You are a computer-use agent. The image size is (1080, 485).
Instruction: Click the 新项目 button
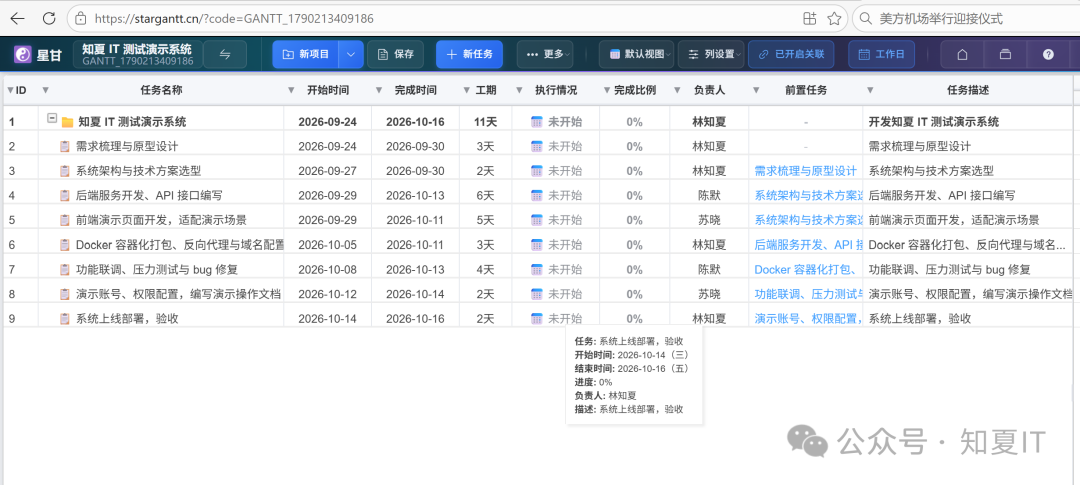(306, 54)
